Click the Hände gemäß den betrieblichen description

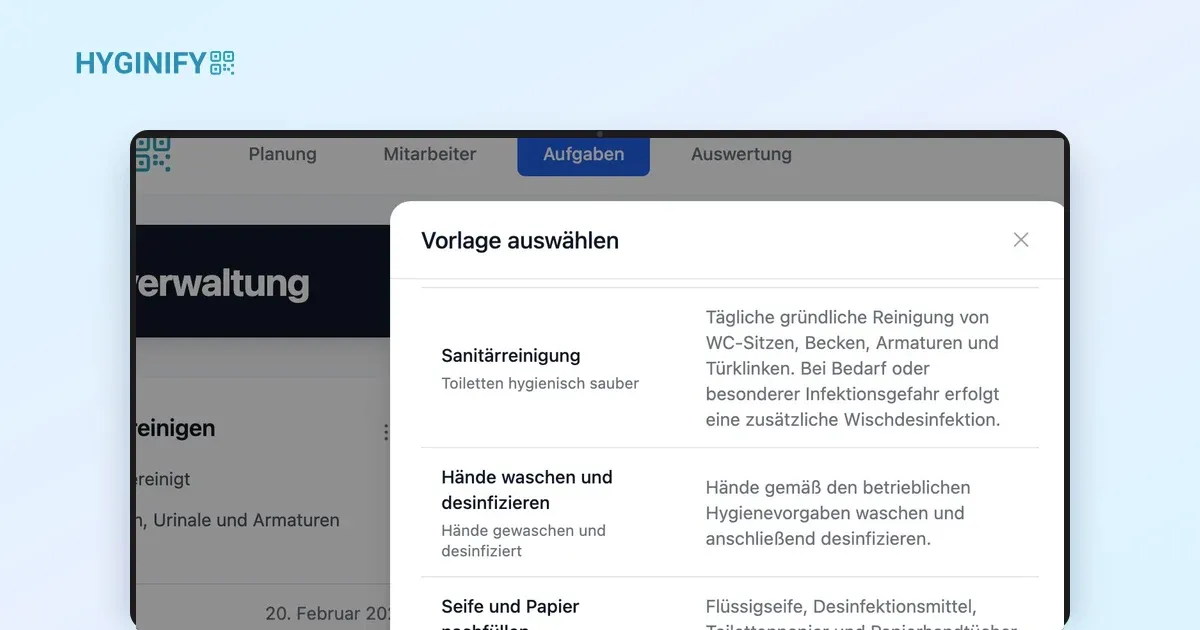[838, 513]
